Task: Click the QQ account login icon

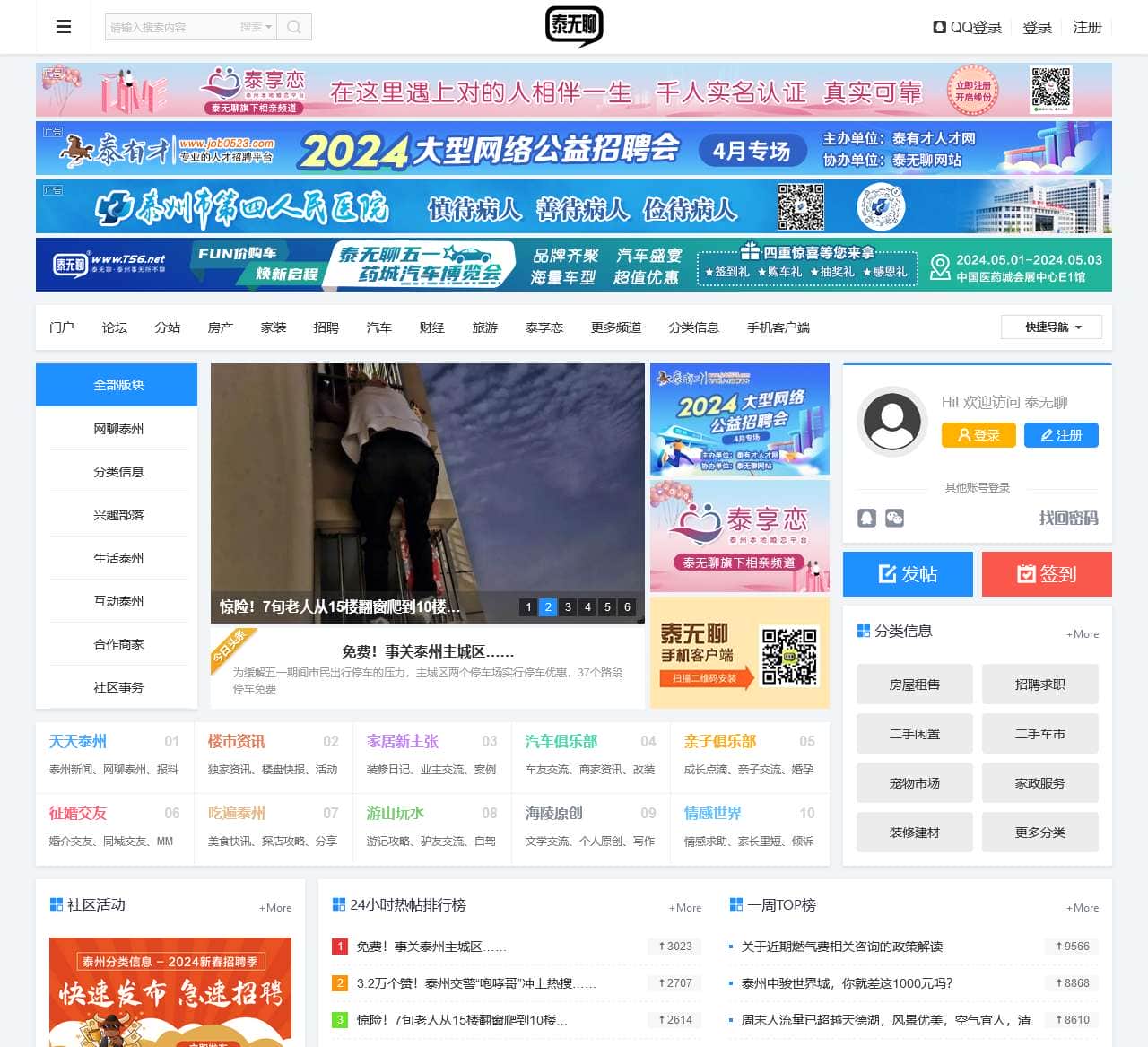Action: tap(866, 518)
